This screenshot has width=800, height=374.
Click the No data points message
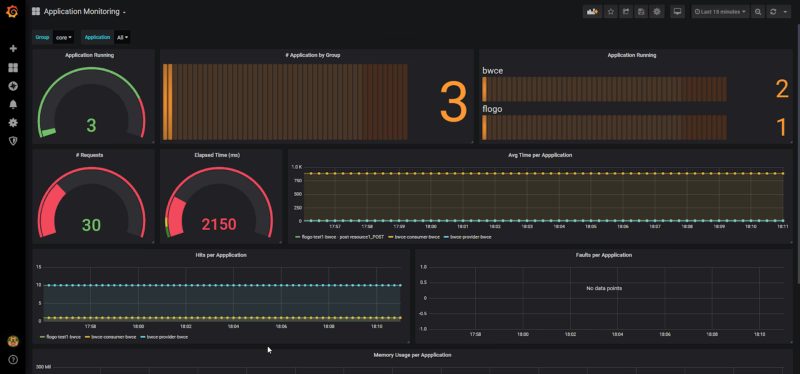click(604, 288)
